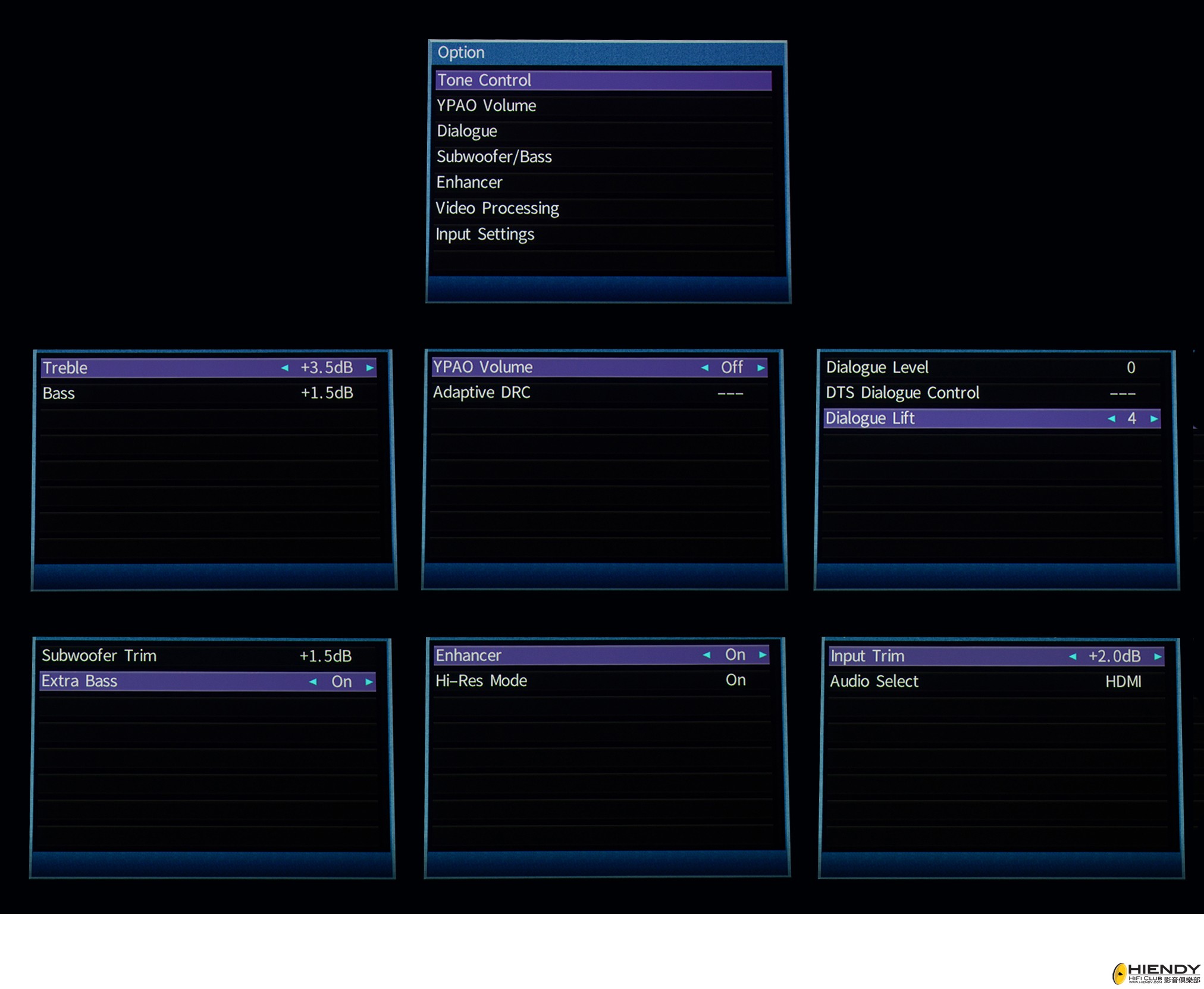Image resolution: width=1204 pixels, height=989 pixels.
Task: Select Tone Control in Option menu
Action: 603,80
